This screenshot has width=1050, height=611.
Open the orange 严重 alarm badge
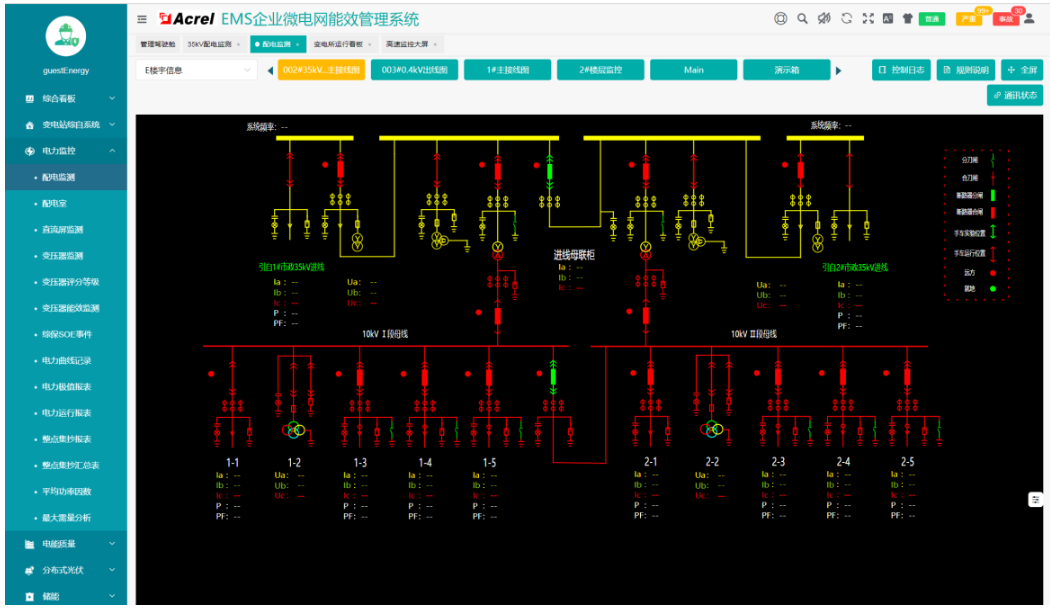pyautogui.click(x=968, y=19)
